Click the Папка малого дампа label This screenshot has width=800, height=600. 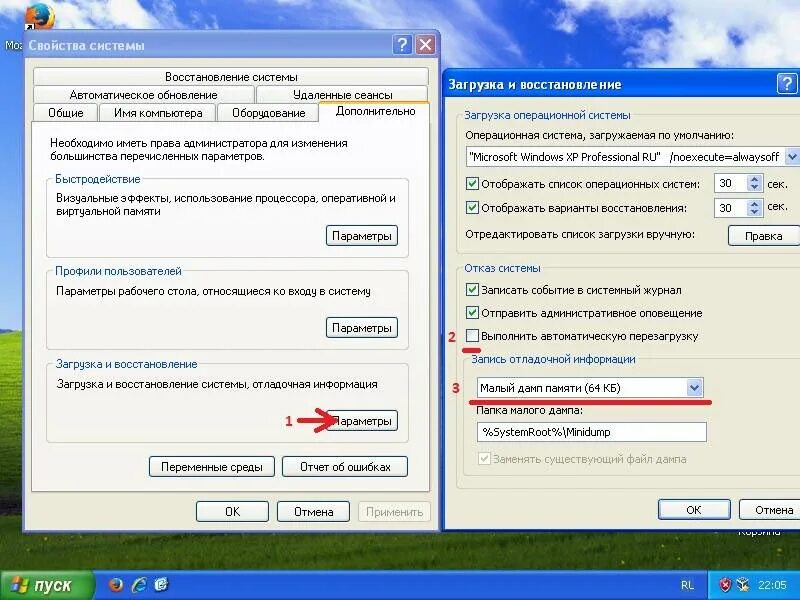point(529,410)
